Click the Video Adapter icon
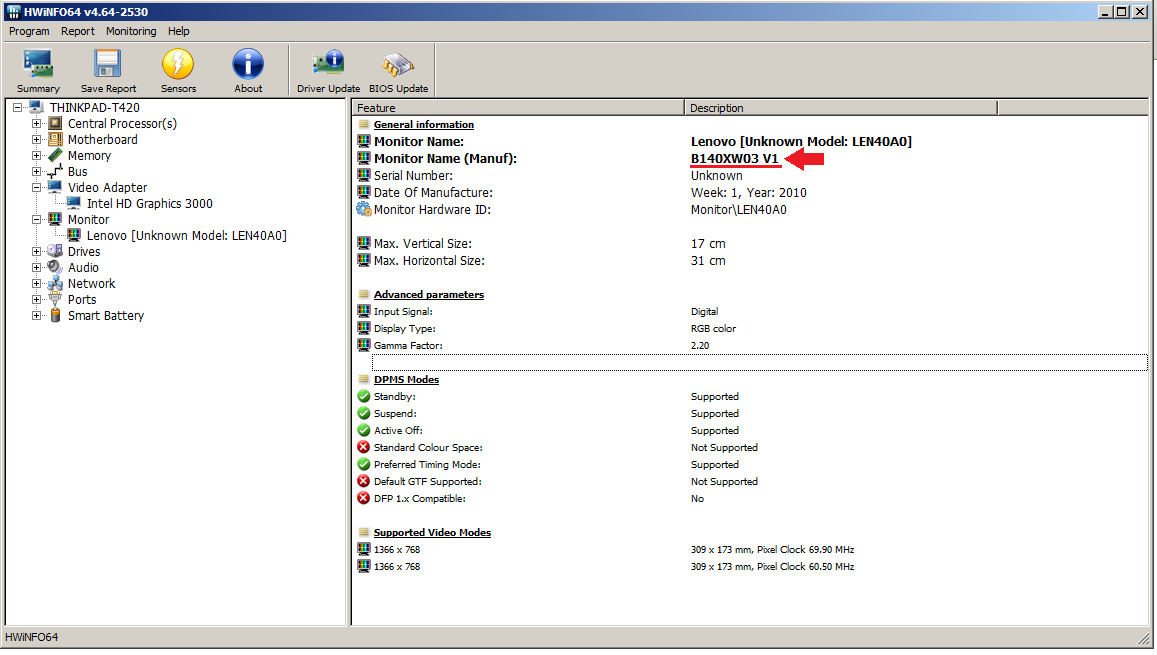Viewport: 1157px width, 655px height. click(x=55, y=187)
